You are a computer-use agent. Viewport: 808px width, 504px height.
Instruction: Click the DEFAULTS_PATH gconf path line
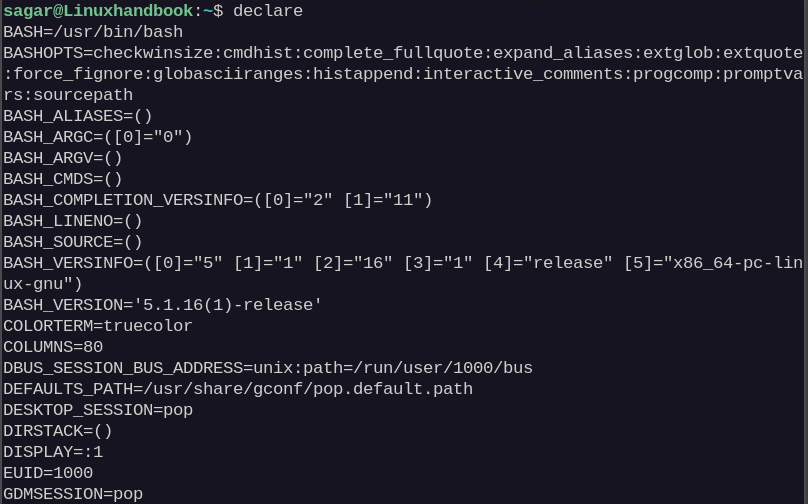[x=238, y=389]
